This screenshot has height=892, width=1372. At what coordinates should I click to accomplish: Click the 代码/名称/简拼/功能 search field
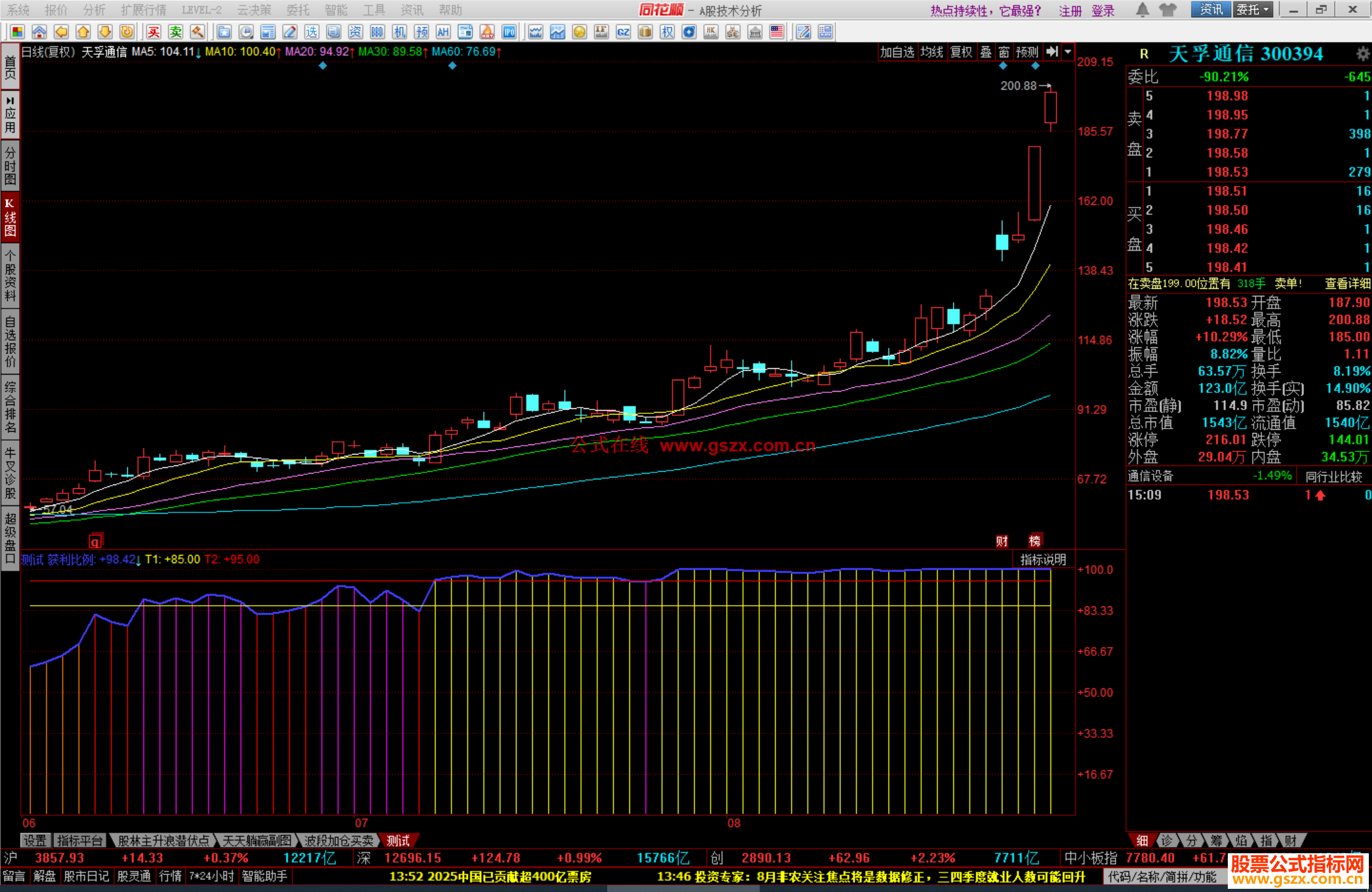(x=1162, y=876)
